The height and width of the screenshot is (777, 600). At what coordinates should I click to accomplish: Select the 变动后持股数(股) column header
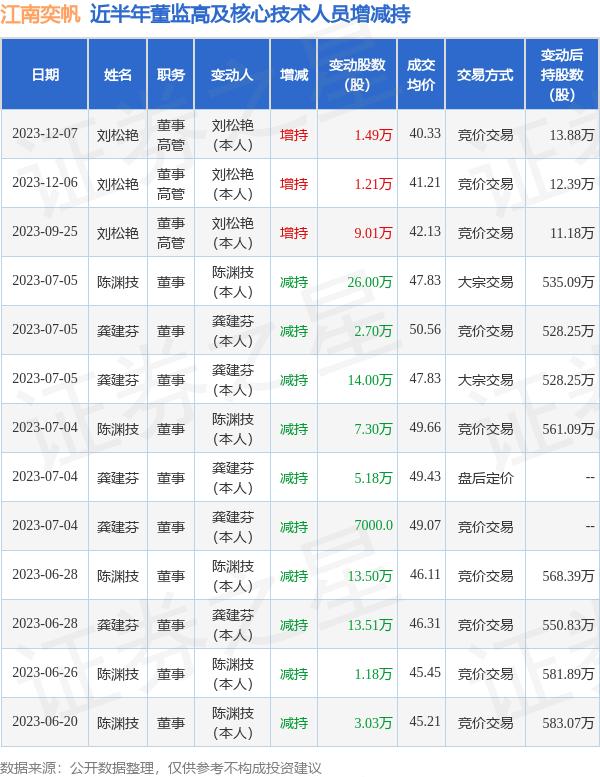click(562, 75)
